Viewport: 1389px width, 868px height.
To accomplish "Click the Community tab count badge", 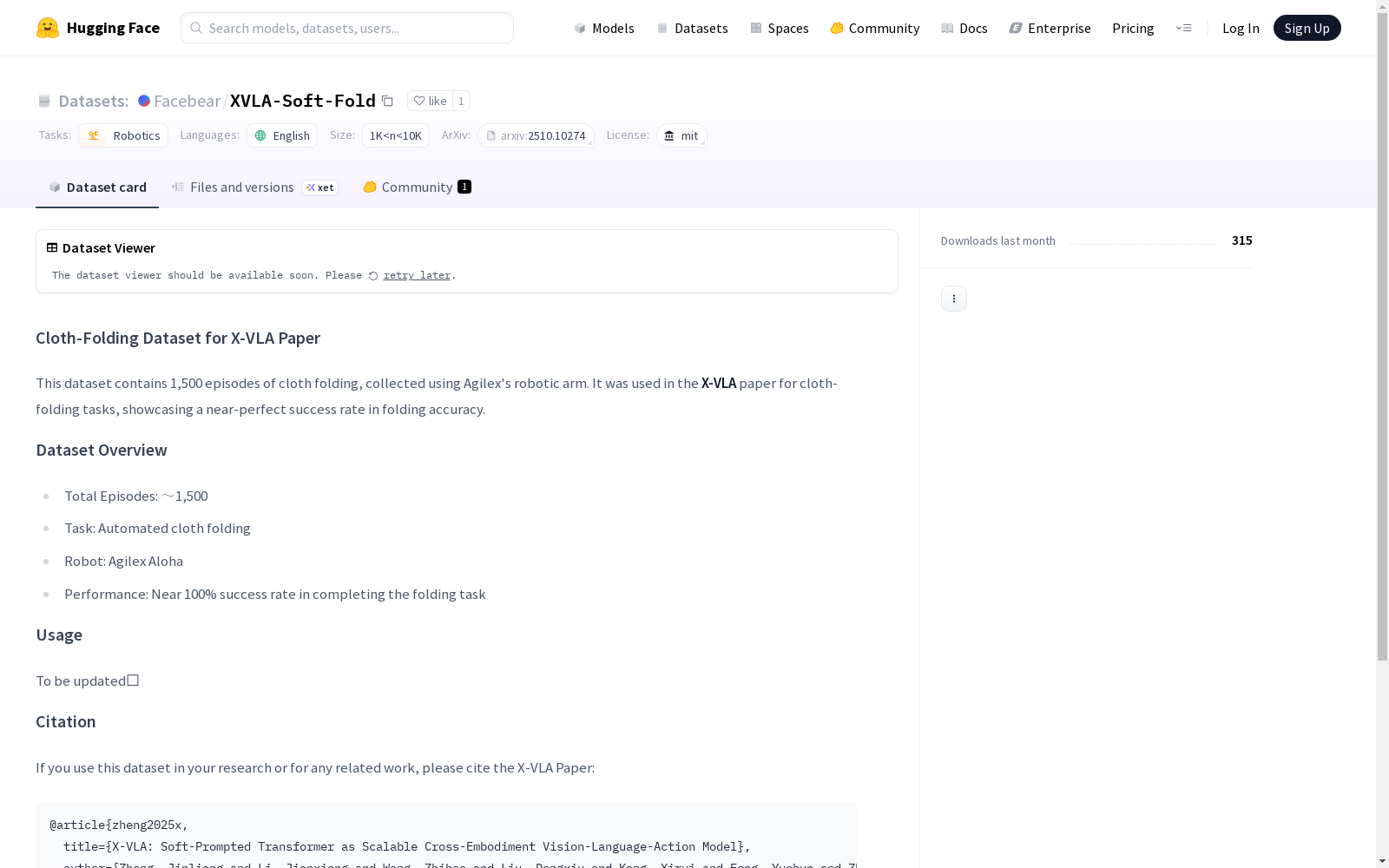I will pos(464,187).
